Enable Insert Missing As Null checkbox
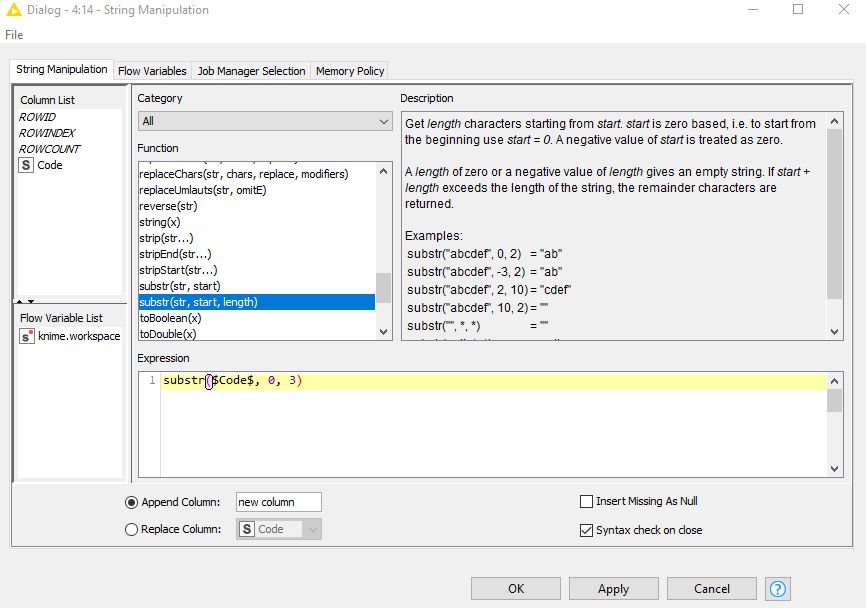This screenshot has height=608, width=866. (586, 501)
